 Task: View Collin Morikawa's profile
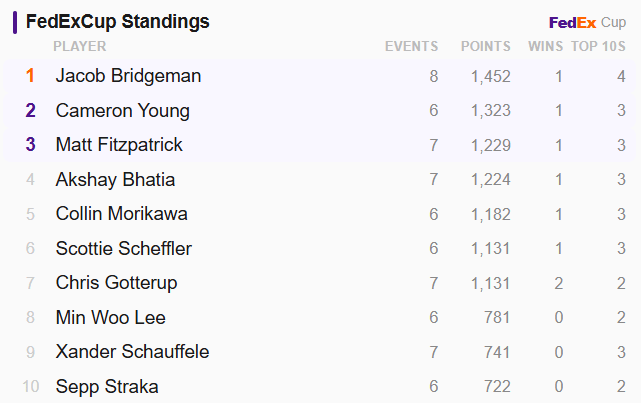[x=121, y=214]
